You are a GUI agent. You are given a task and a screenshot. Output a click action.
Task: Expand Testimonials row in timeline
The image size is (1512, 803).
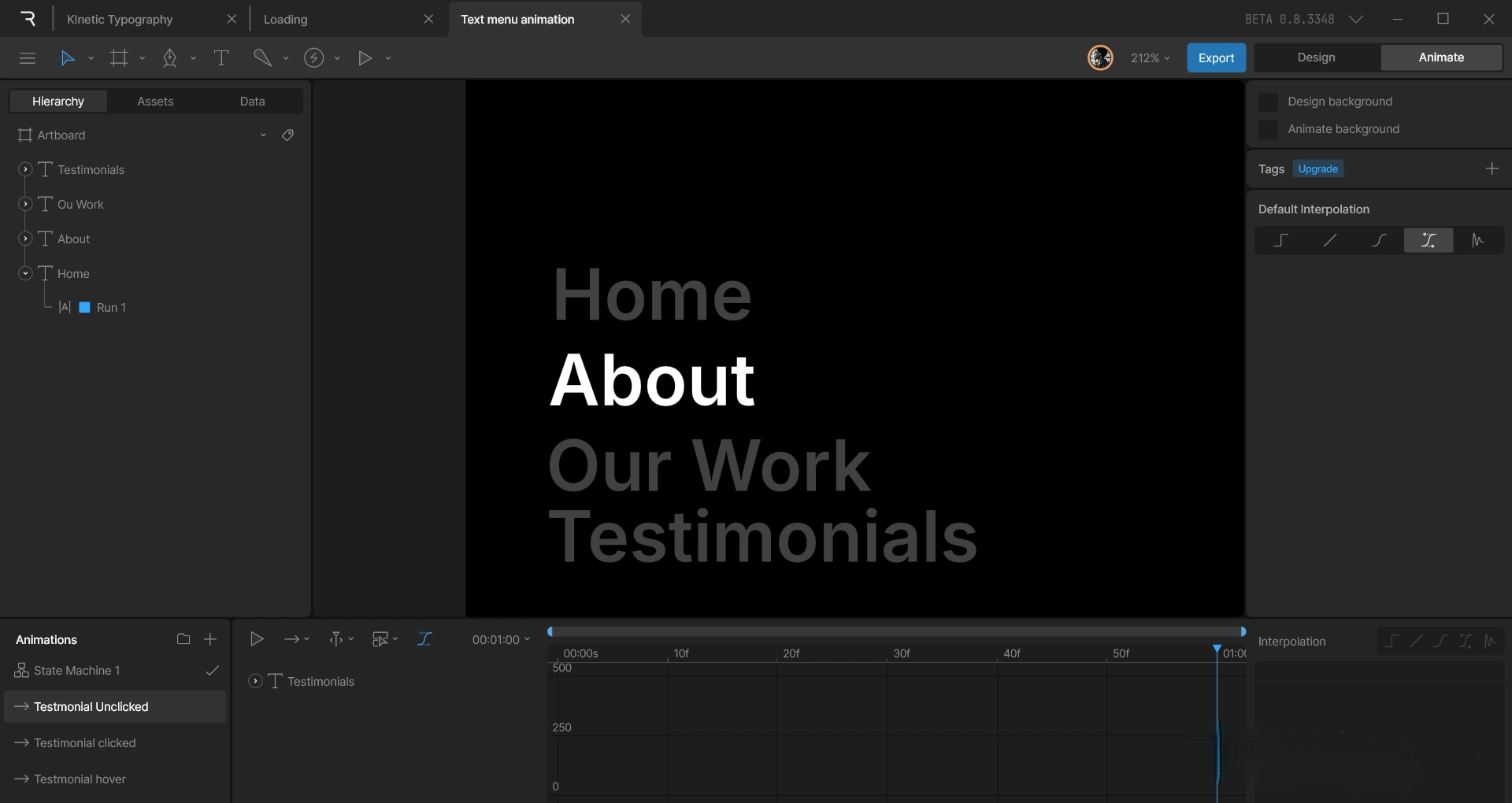(x=255, y=681)
